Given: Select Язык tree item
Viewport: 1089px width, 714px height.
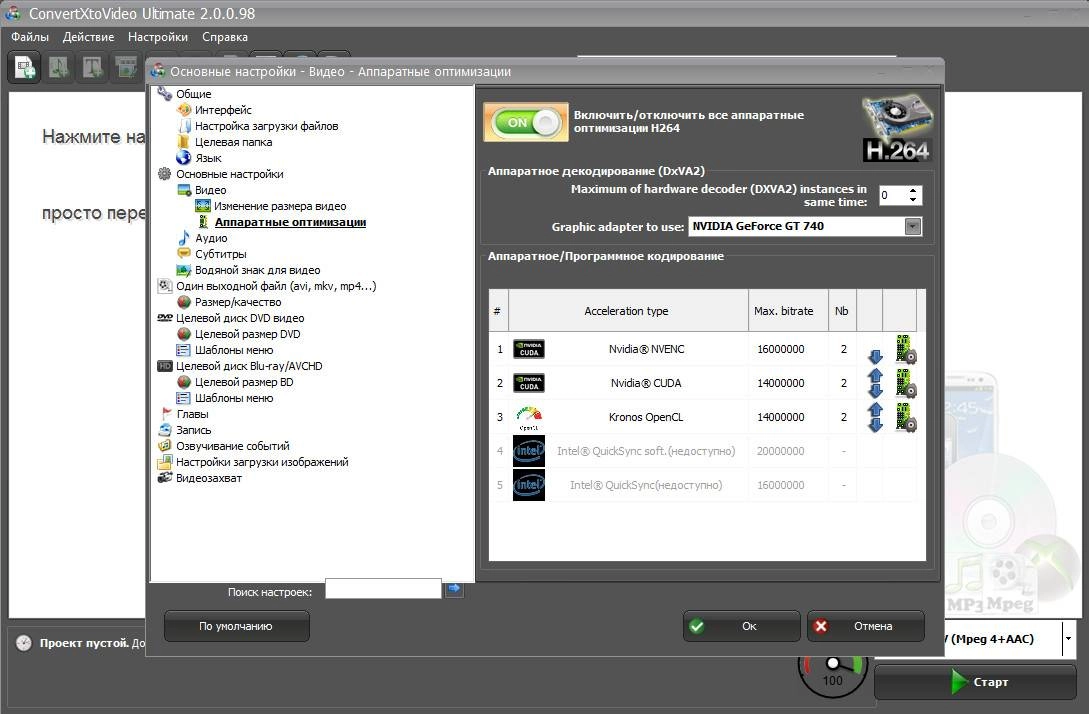Looking at the screenshot, I should 208,158.
